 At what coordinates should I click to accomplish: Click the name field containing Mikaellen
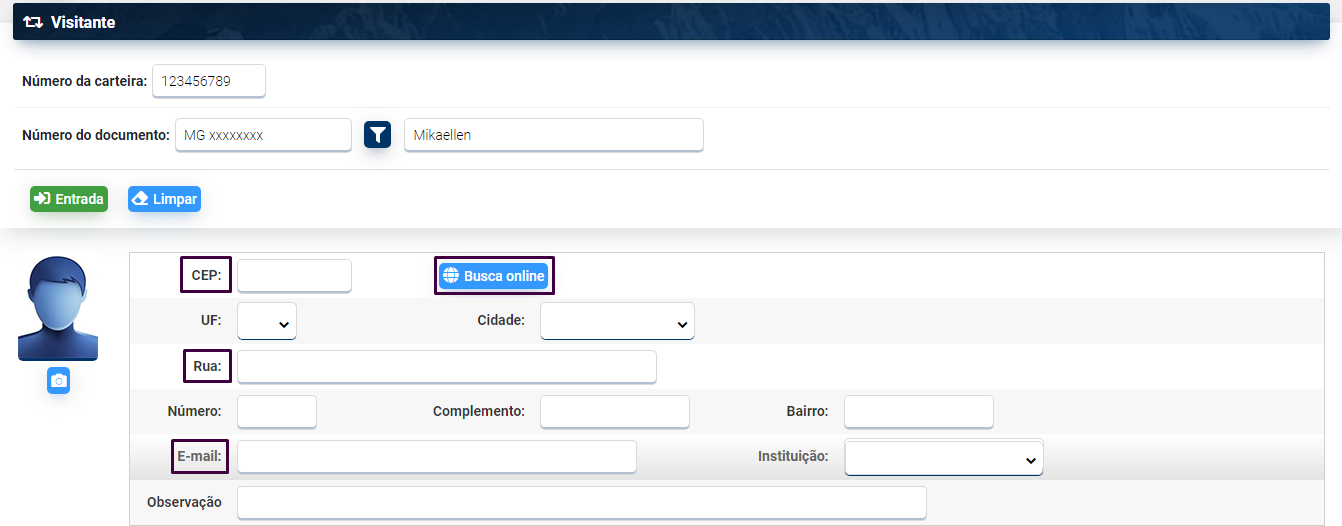coord(553,135)
